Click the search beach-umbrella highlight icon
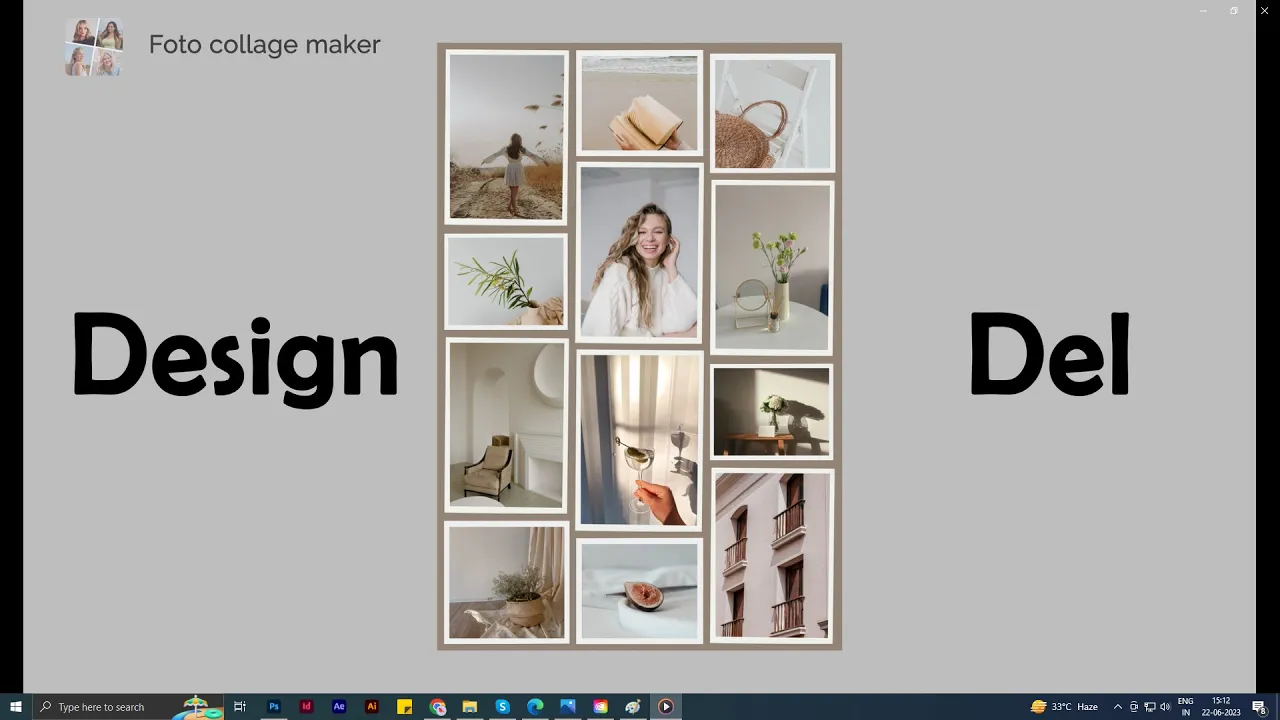This screenshot has width=1280, height=720. [196, 707]
